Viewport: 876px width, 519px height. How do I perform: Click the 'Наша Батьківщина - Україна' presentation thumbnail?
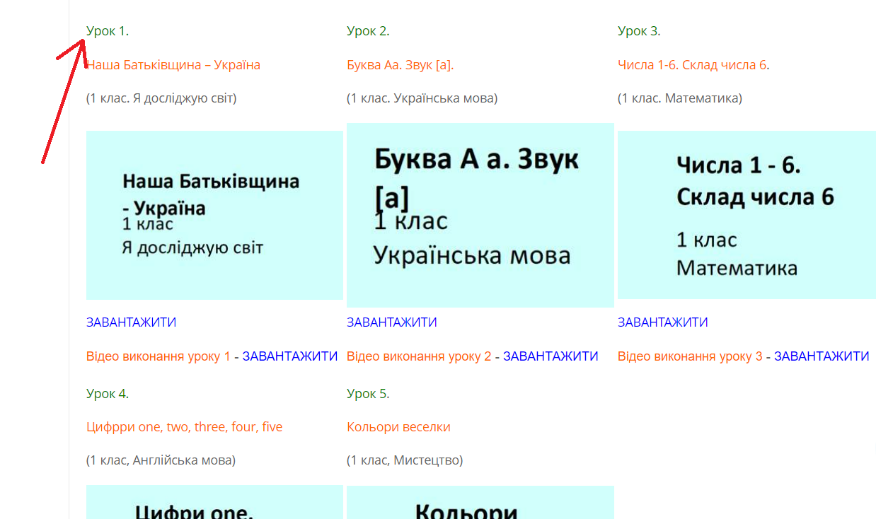point(214,215)
